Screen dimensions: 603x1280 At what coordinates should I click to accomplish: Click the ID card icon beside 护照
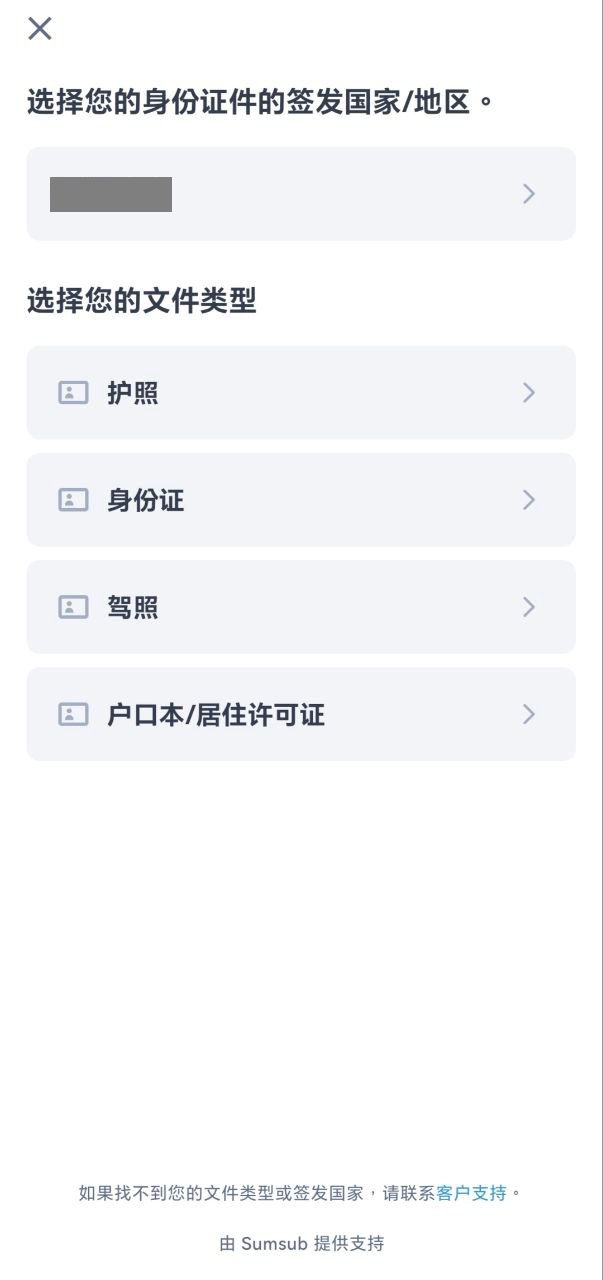tap(73, 393)
